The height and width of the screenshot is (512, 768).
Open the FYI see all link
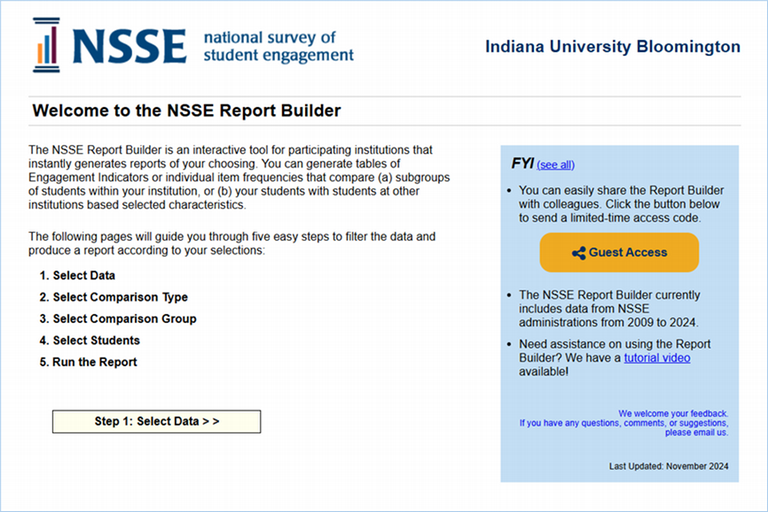click(555, 165)
